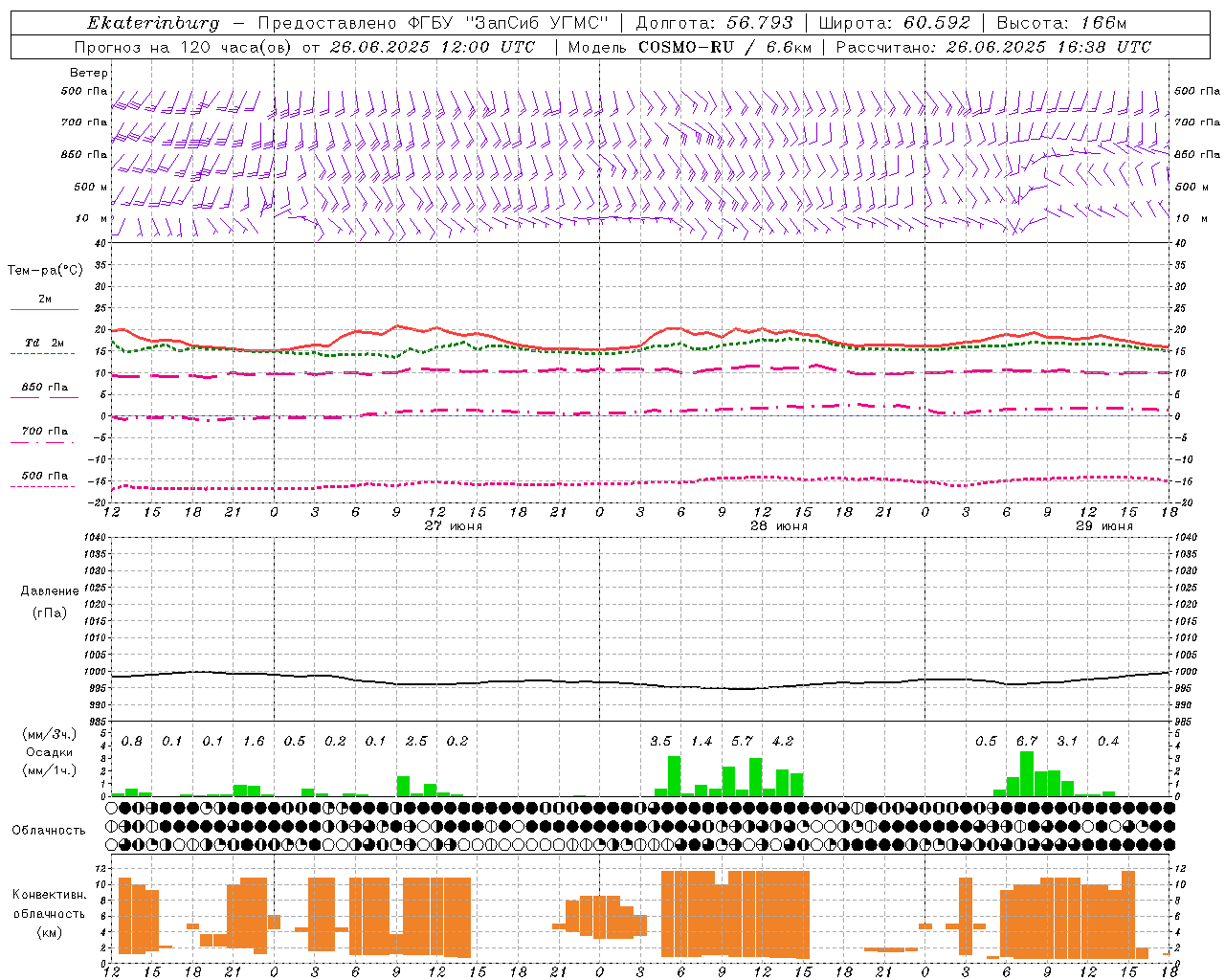Viewport: 1225px width, 980px height.
Task: Click the 'Широта: 60.592' value
Action: pyautogui.click(x=894, y=23)
